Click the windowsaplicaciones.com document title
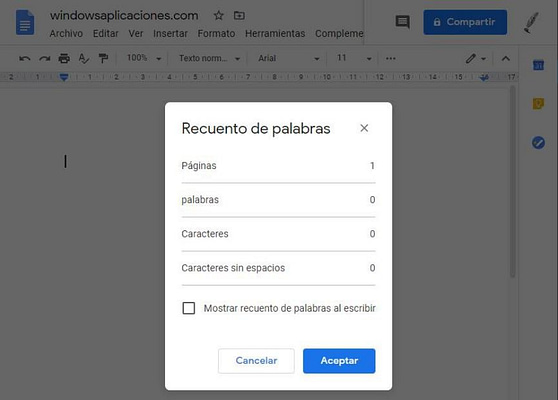The height and width of the screenshot is (400, 558). (x=124, y=16)
